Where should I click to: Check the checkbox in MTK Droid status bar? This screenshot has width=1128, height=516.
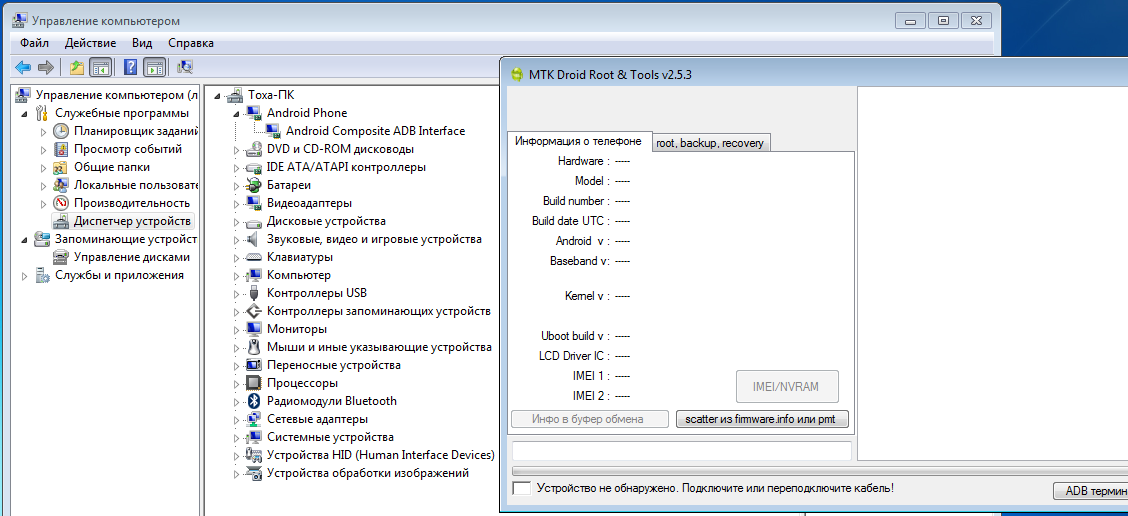click(x=521, y=488)
